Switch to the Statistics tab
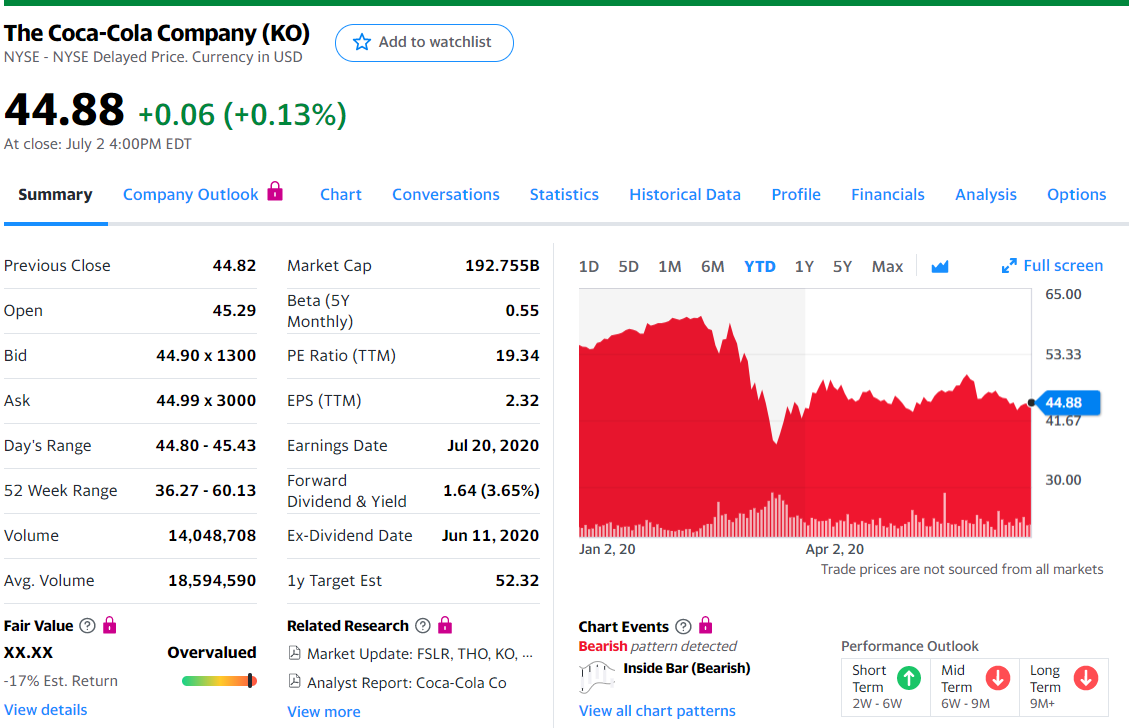 click(x=564, y=194)
